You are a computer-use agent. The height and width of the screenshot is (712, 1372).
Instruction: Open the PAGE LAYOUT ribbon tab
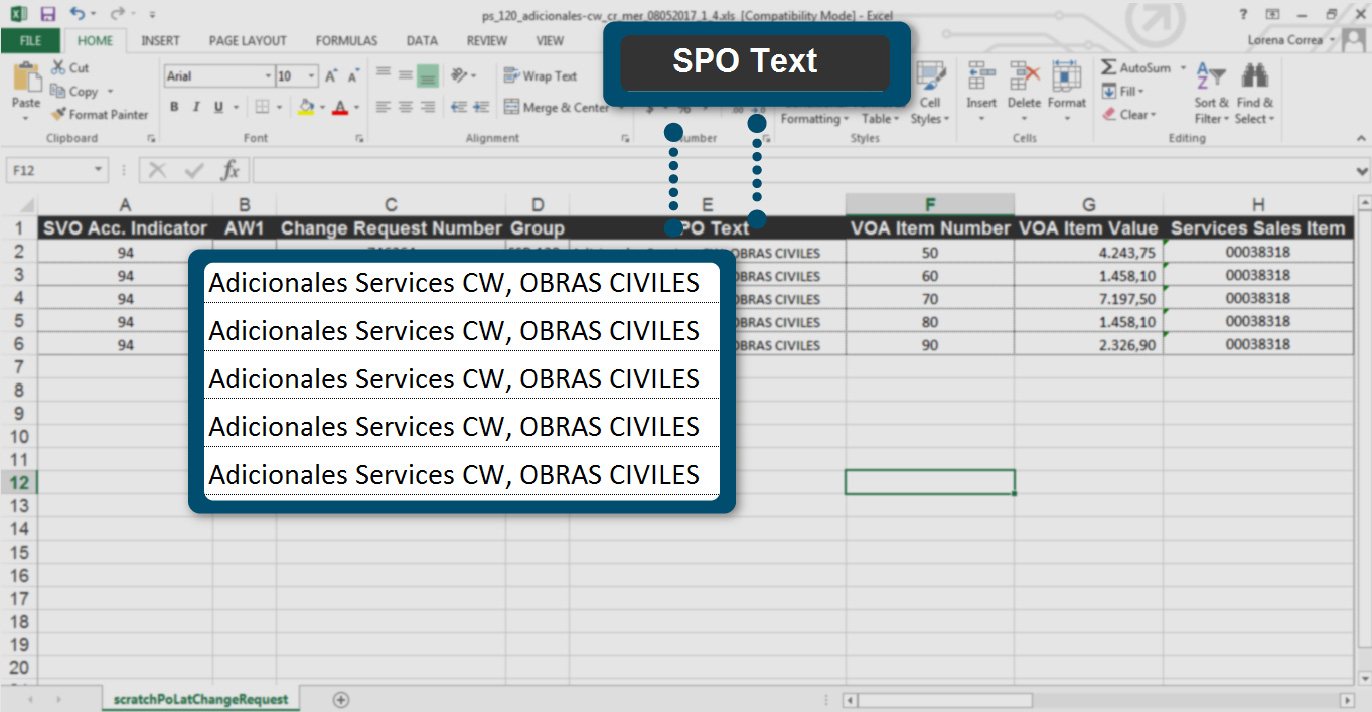247,41
